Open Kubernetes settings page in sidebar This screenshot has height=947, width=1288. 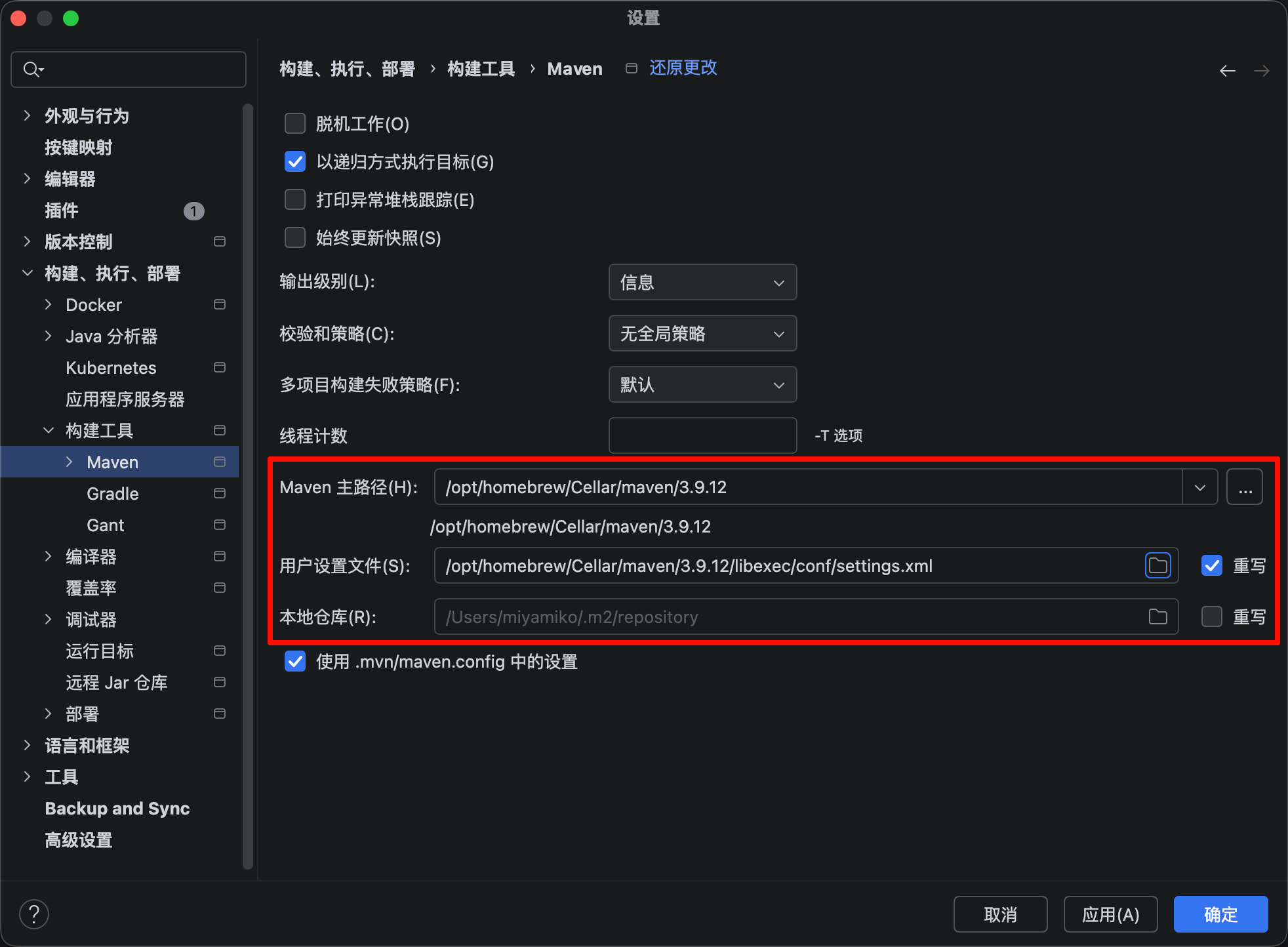pyautogui.click(x=111, y=368)
